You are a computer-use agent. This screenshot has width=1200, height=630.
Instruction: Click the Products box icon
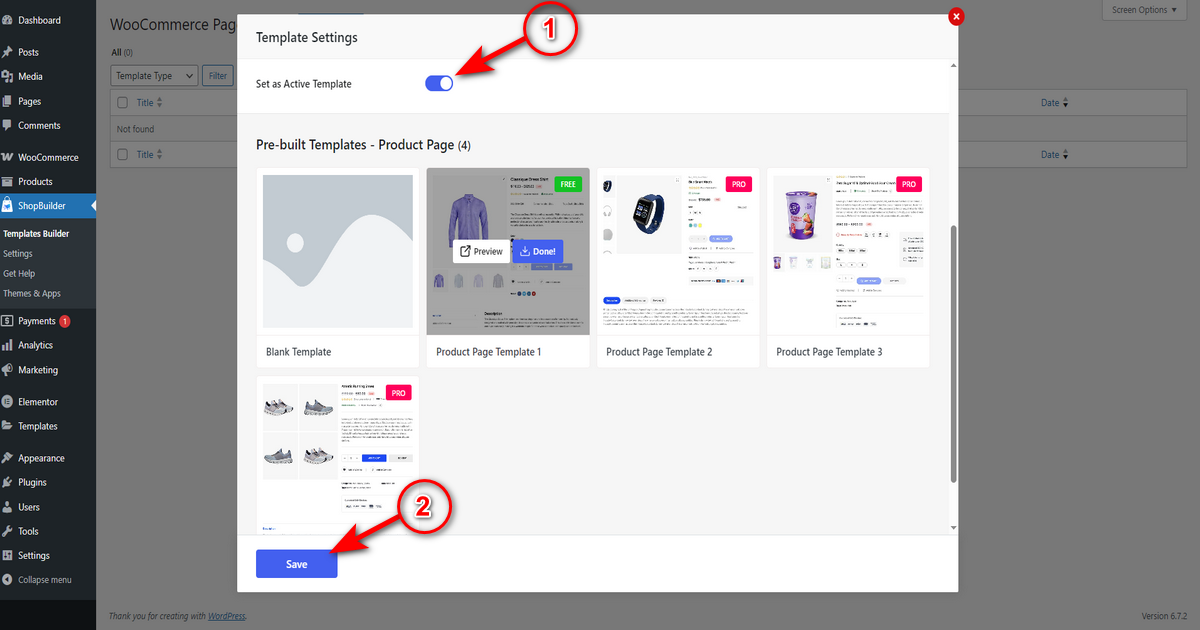pos(8,181)
